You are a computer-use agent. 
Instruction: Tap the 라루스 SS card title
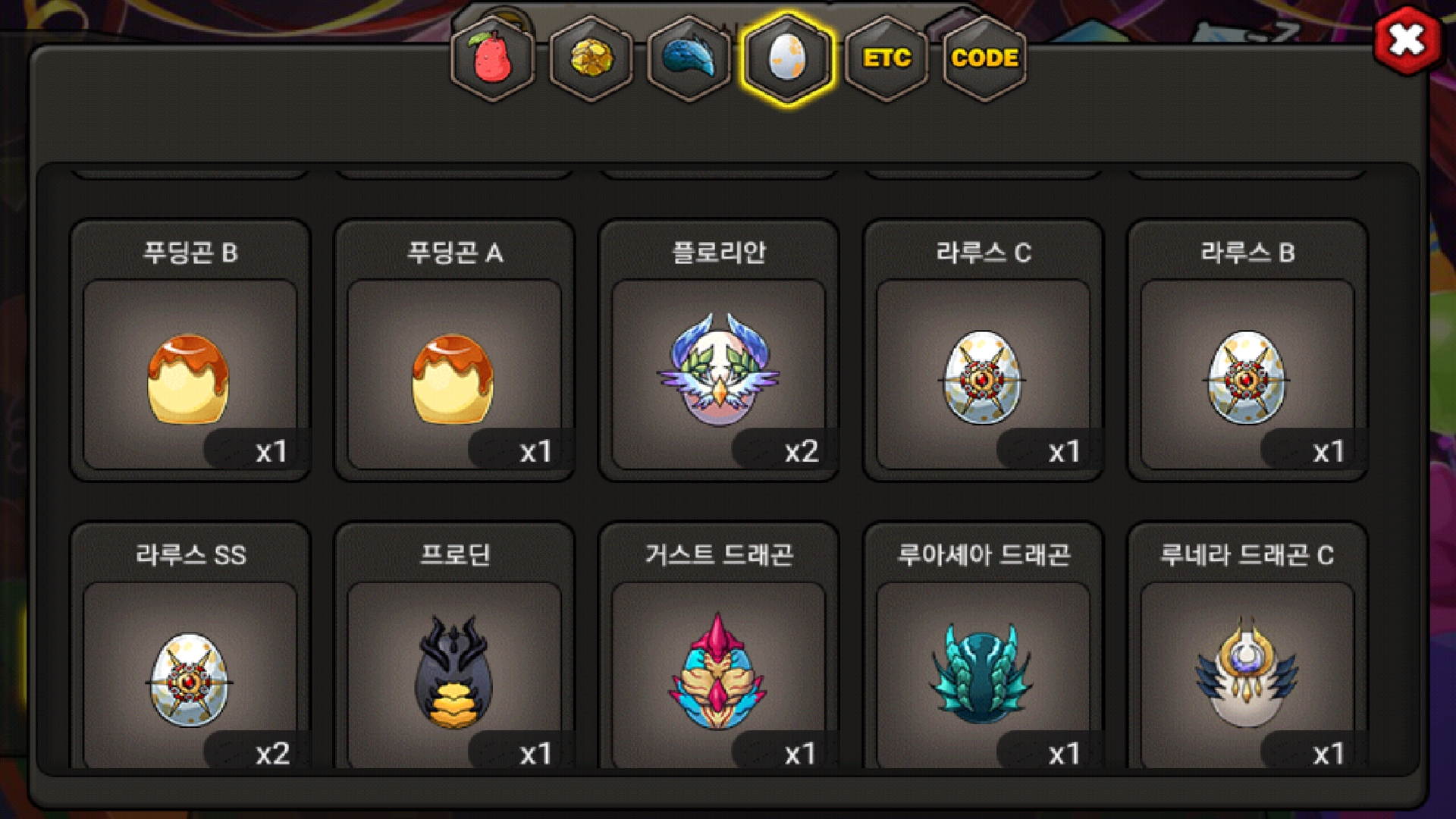click(x=190, y=555)
